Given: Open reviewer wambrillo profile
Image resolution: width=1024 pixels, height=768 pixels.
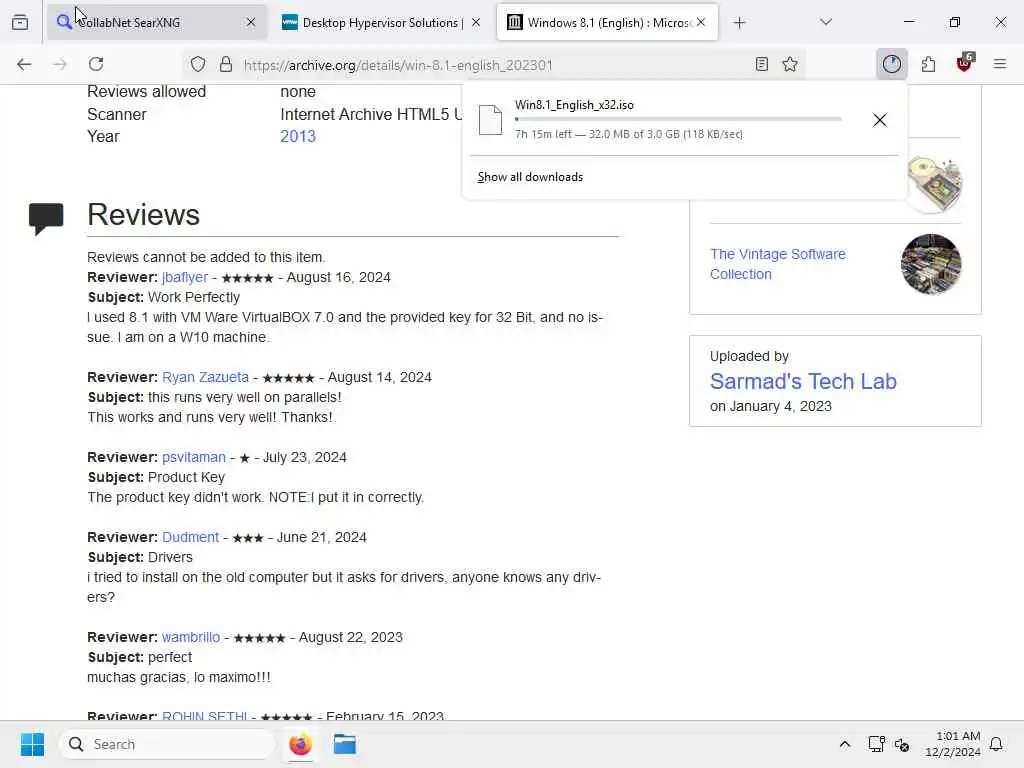Looking at the screenshot, I should [191, 637].
